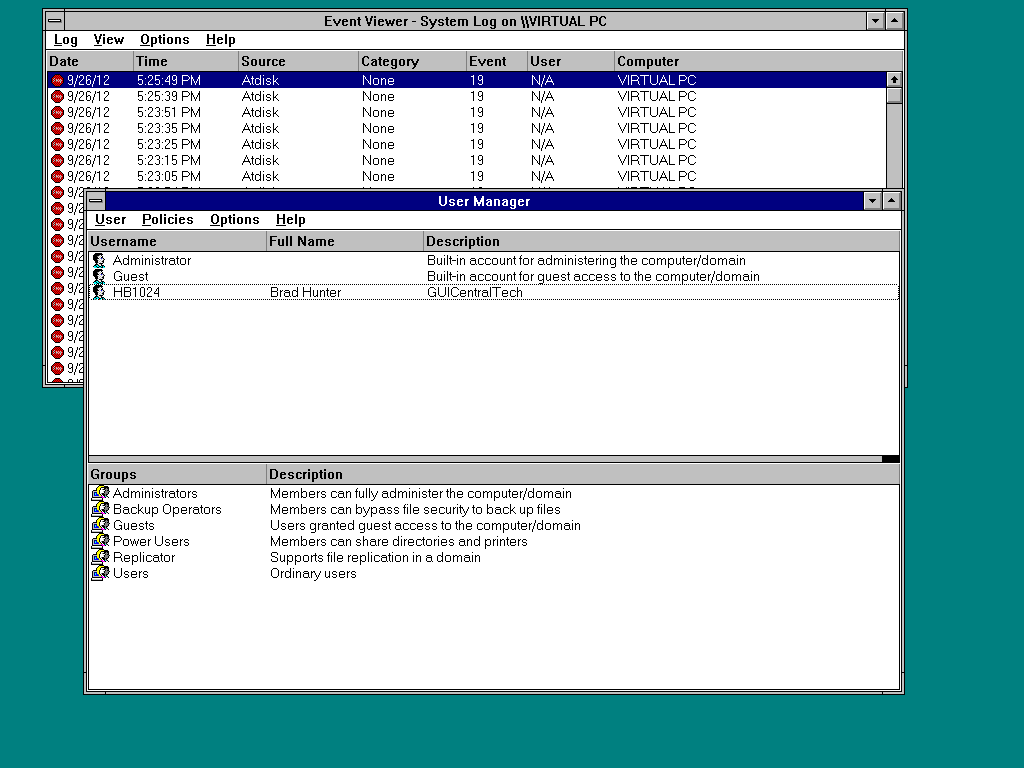Image resolution: width=1024 pixels, height=768 pixels.
Task: Click the GUICentralTech description
Action: (x=475, y=293)
